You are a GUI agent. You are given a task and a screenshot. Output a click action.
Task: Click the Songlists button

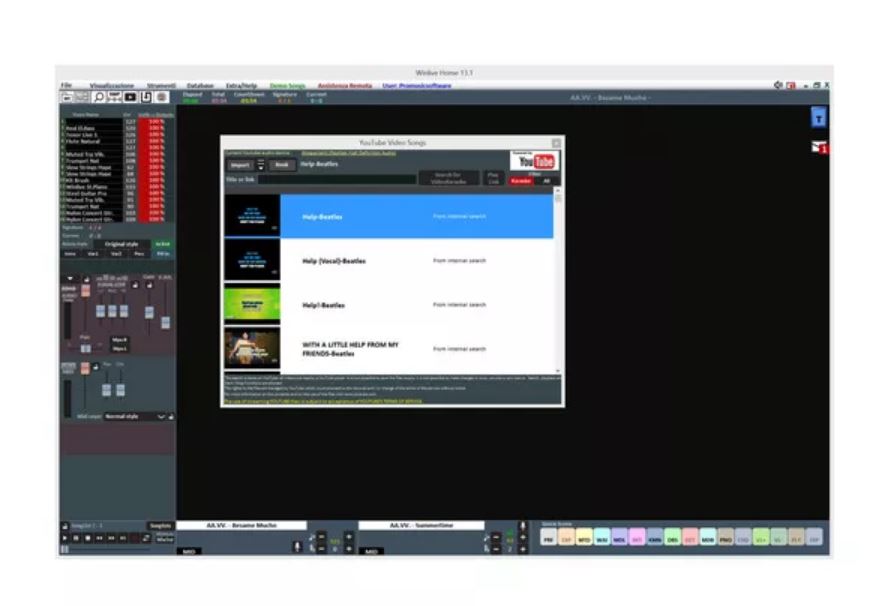tap(160, 526)
